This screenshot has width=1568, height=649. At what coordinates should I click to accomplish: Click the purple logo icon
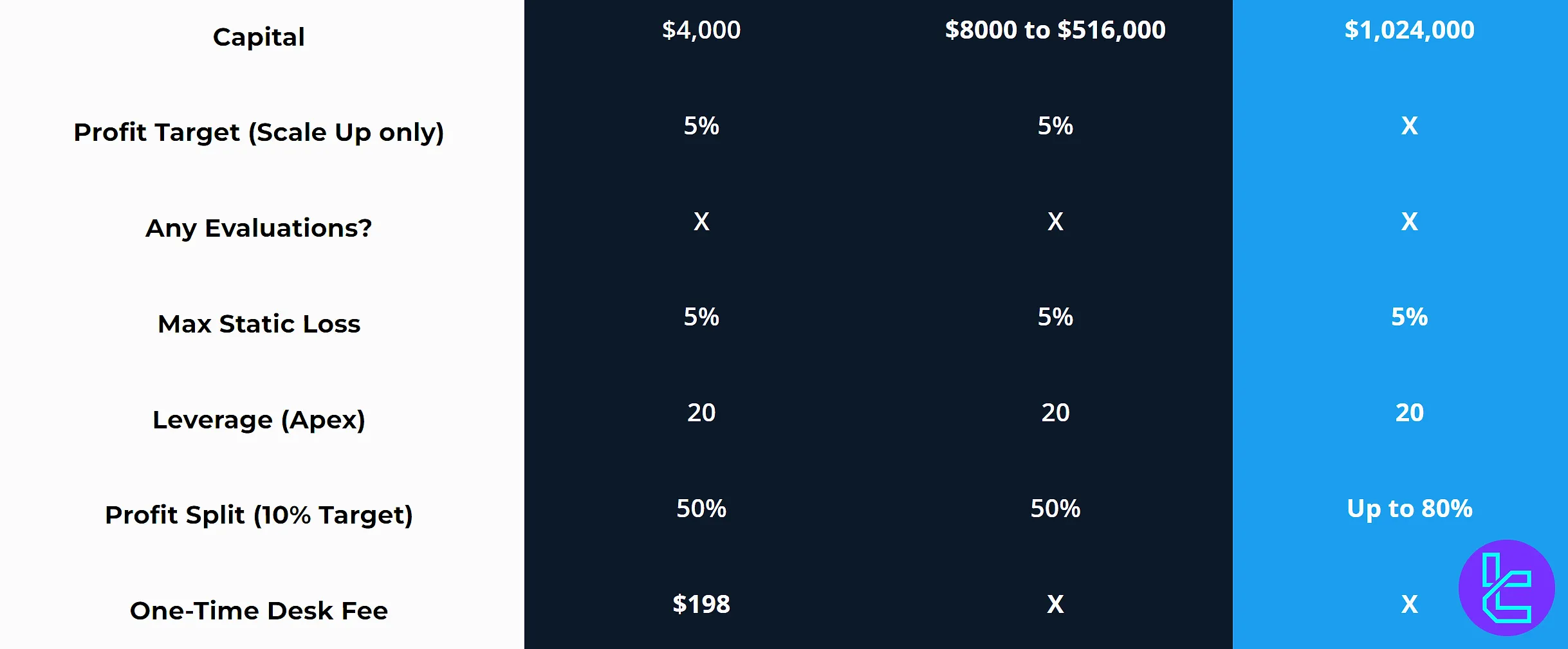tap(1506, 588)
